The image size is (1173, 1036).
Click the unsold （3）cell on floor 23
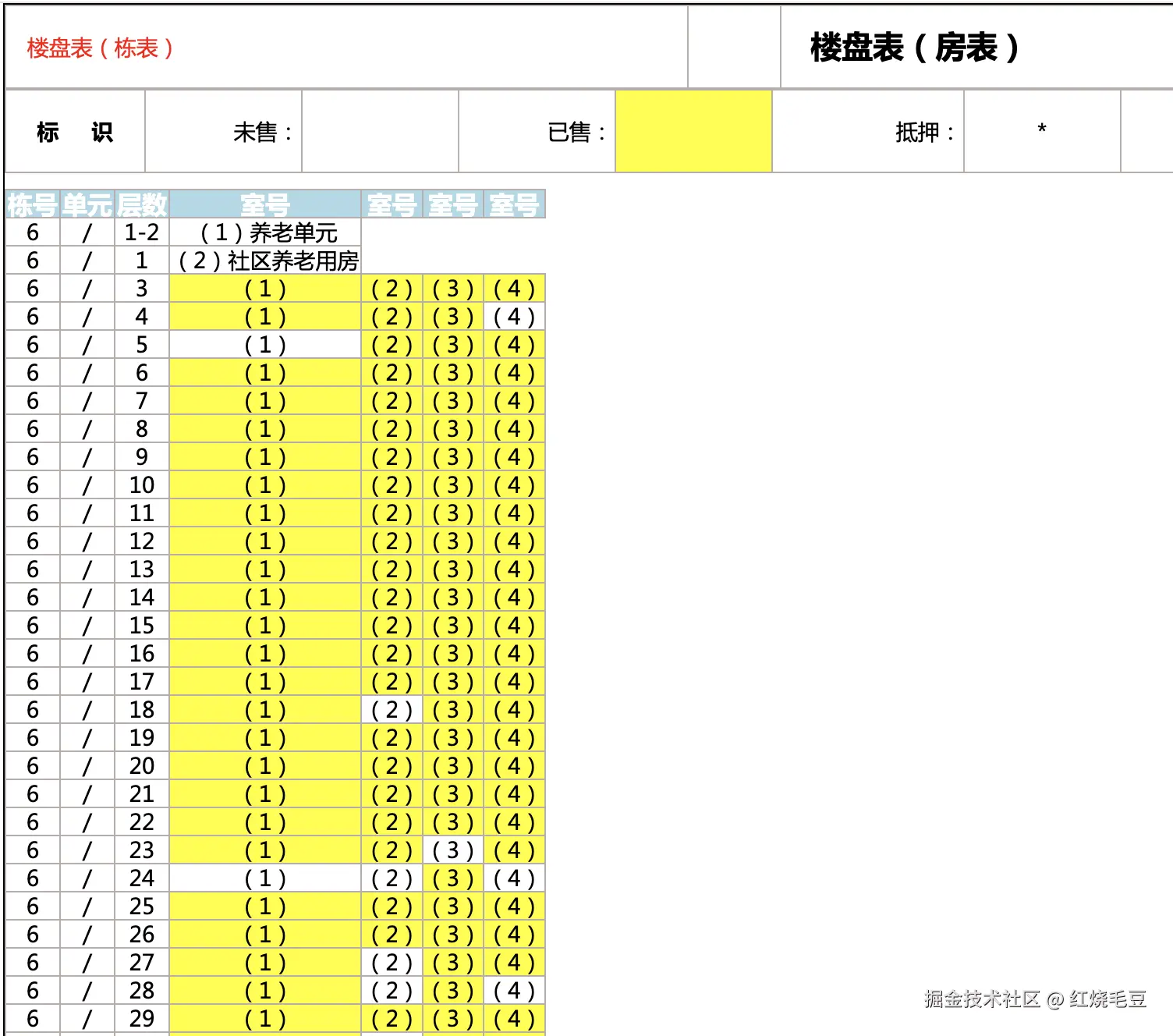452,850
